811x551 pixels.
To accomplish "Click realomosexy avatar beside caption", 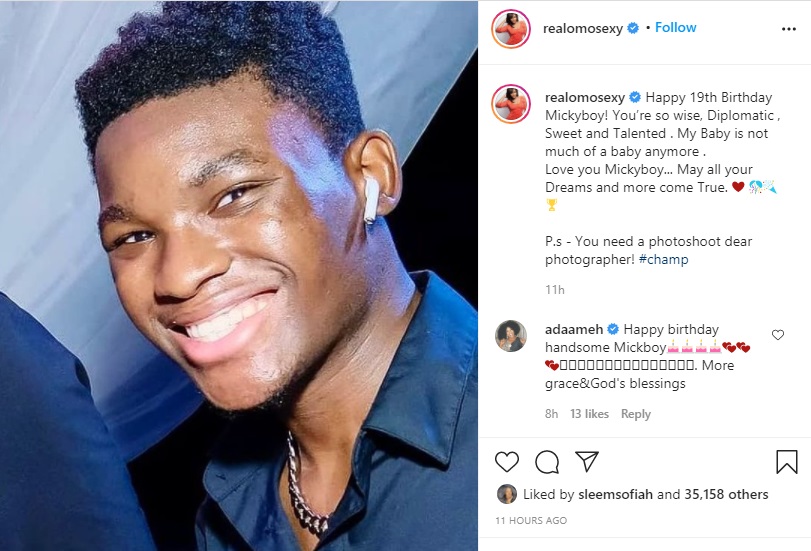I will [511, 104].
